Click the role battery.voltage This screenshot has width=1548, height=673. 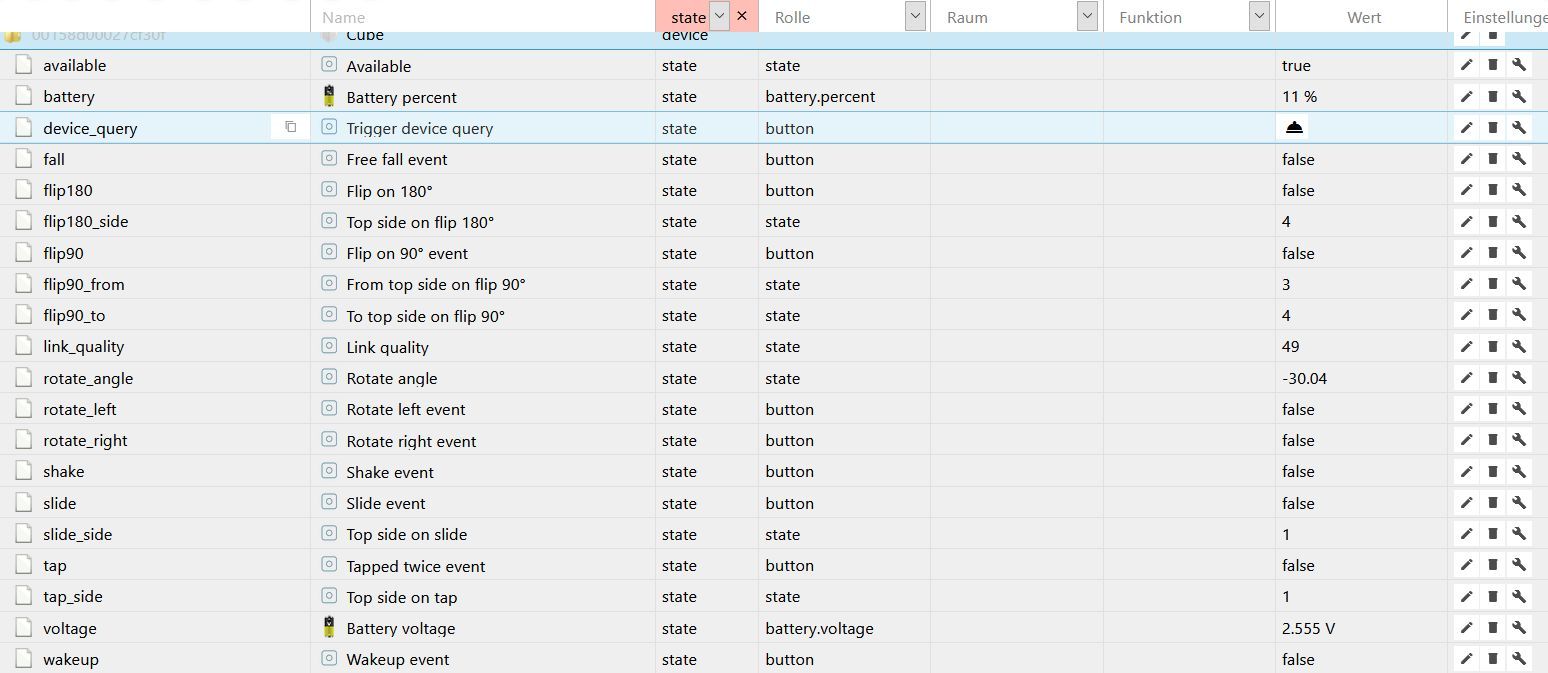tap(819, 629)
